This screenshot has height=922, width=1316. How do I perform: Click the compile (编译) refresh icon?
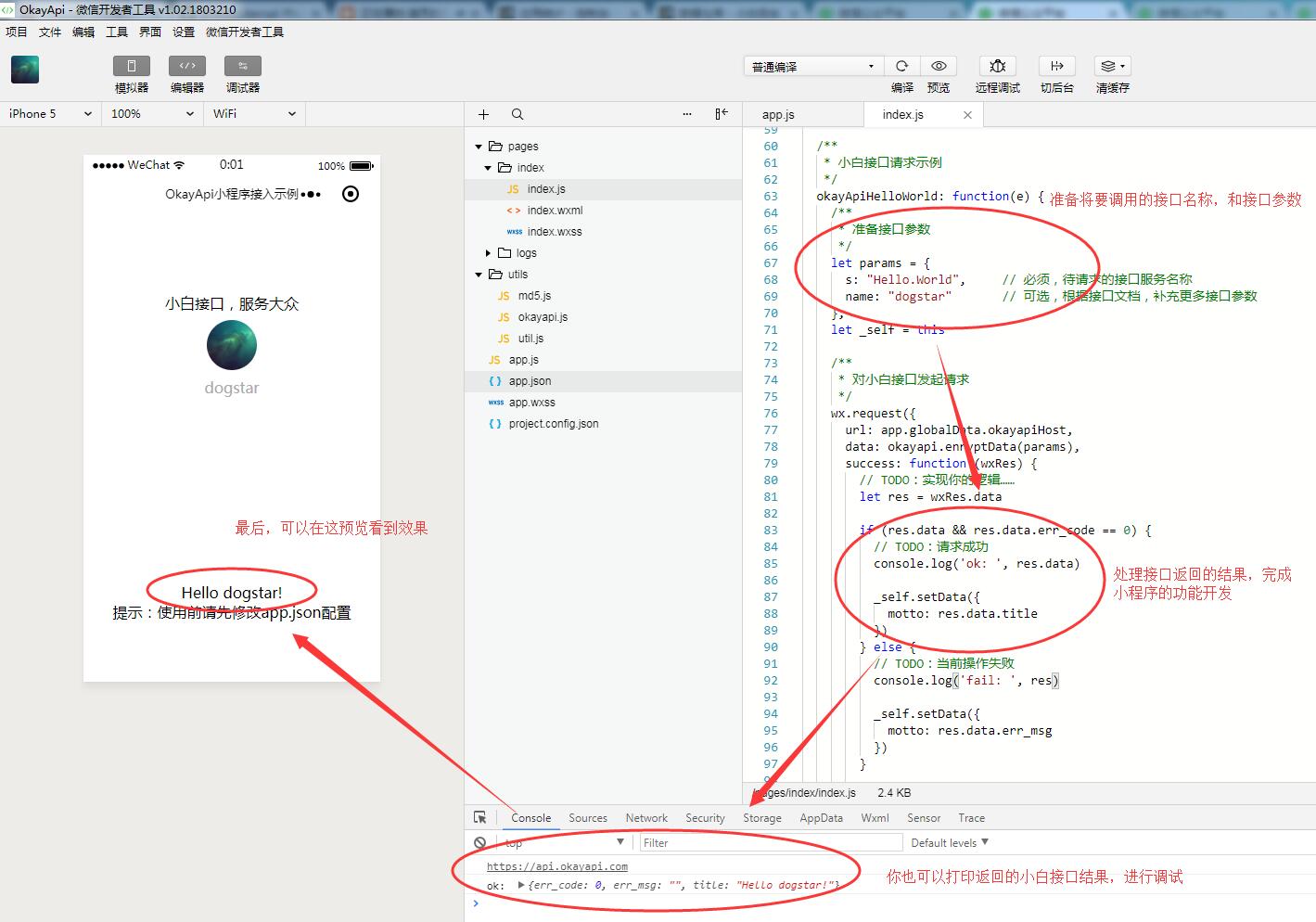pos(901,66)
